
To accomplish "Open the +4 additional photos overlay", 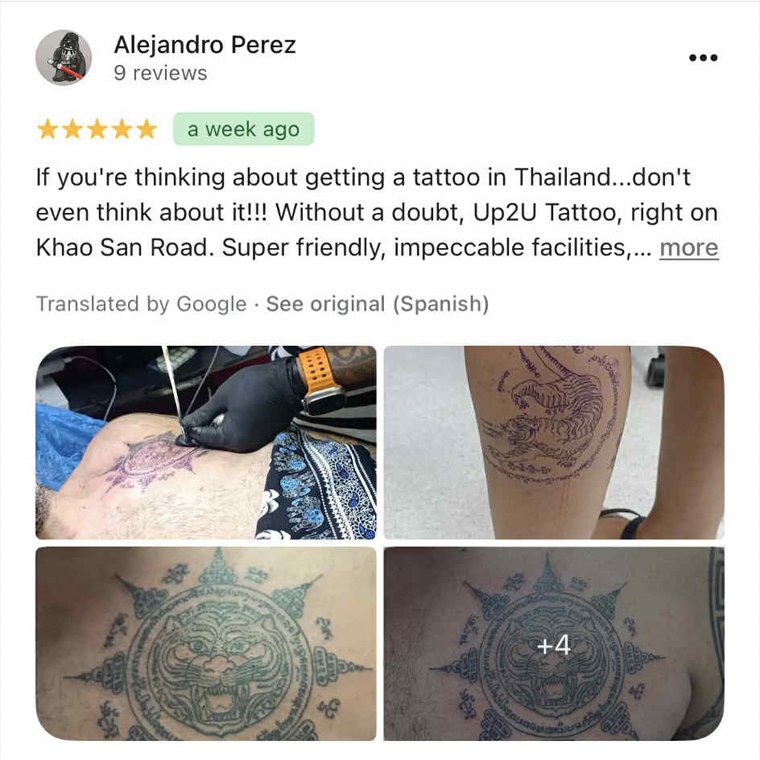I will [x=554, y=644].
